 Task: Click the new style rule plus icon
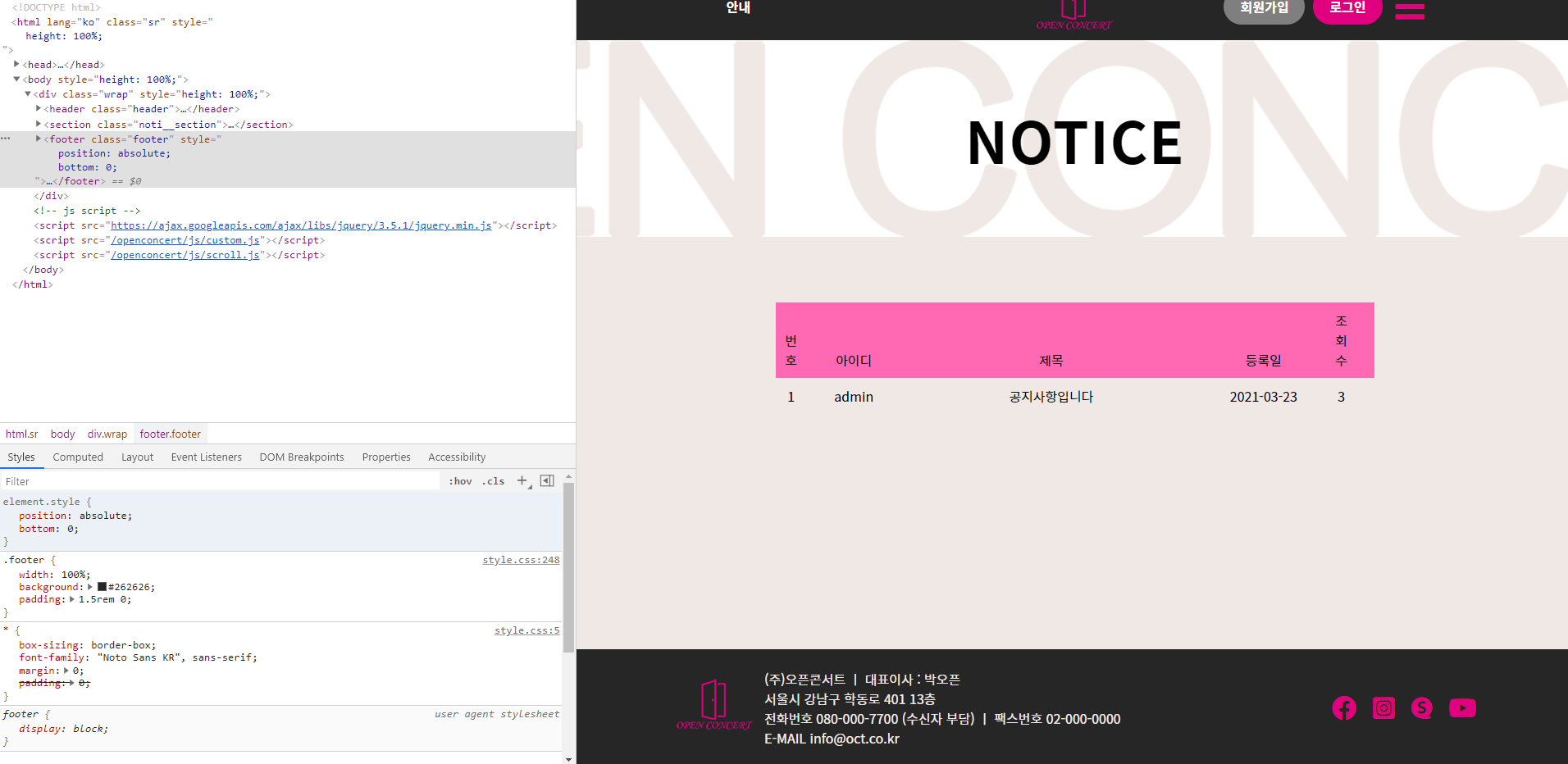[x=522, y=481]
